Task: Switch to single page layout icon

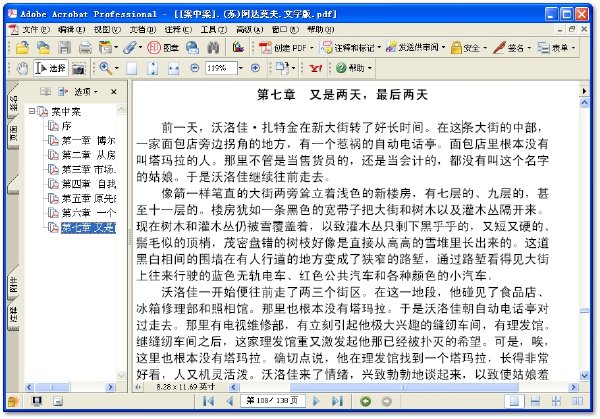Action: [x=514, y=401]
